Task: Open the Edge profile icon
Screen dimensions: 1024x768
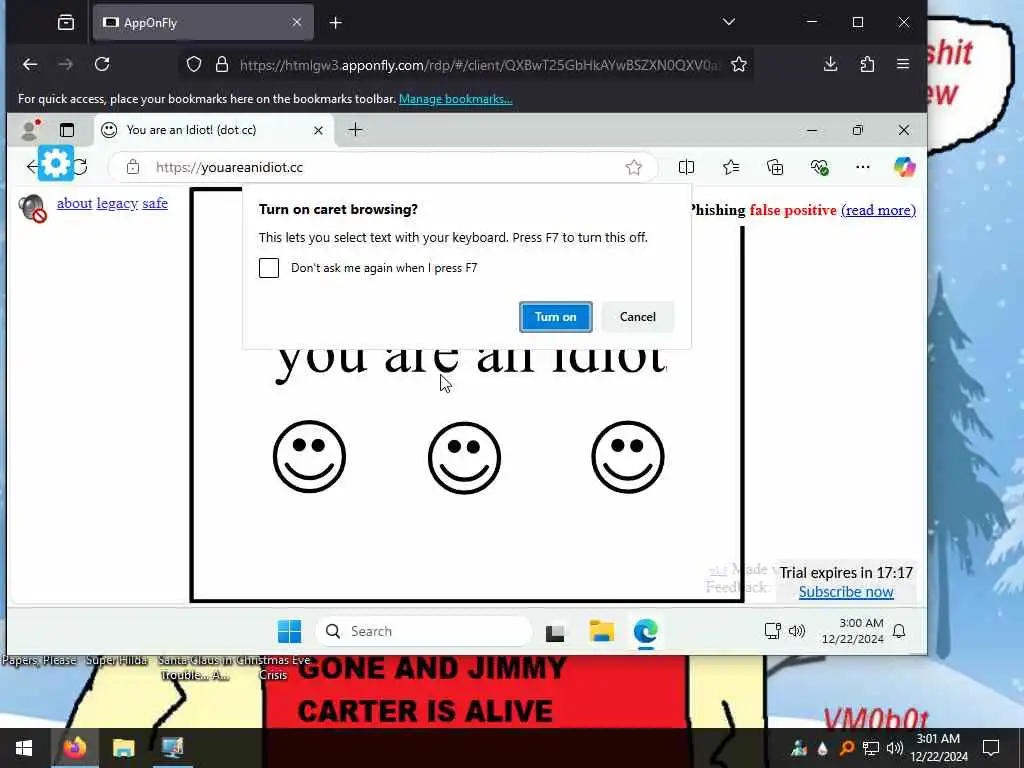Action: click(x=30, y=130)
